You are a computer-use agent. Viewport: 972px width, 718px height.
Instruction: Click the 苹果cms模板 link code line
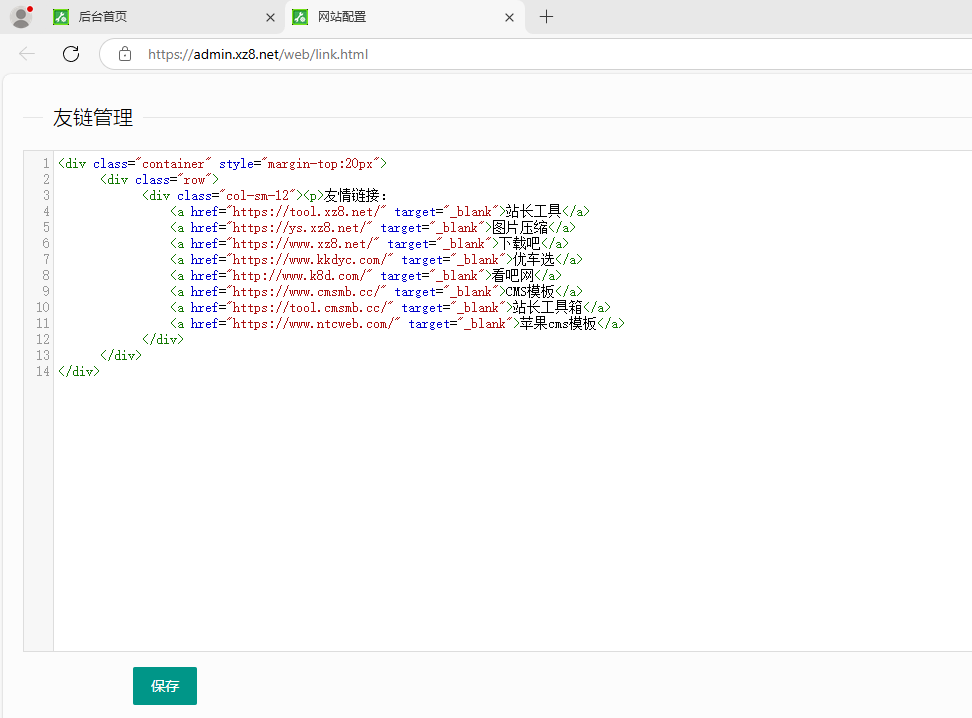click(397, 324)
